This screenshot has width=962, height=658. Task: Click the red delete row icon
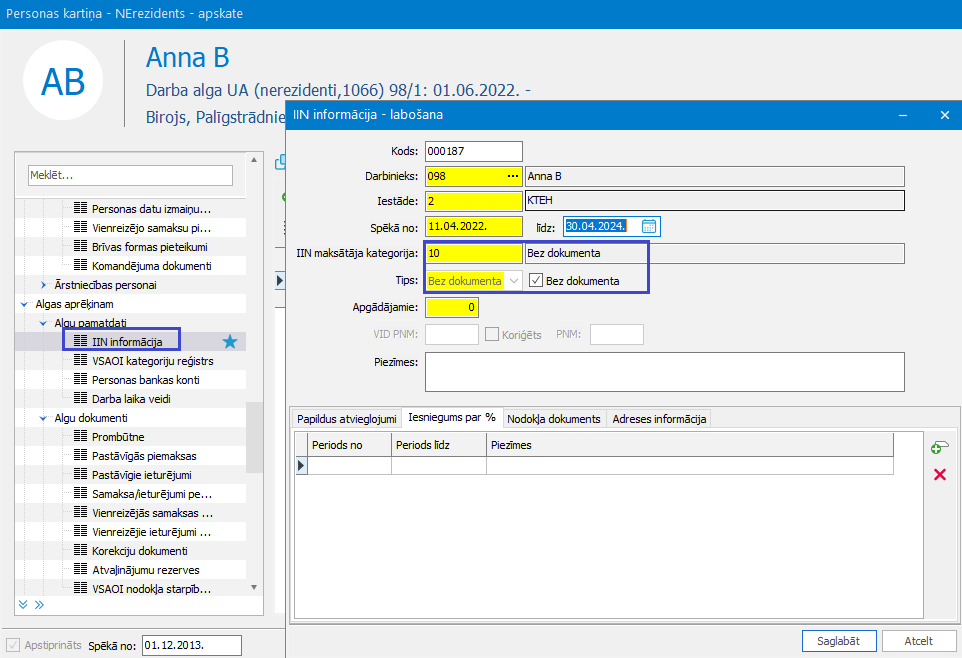pyautogui.click(x=939, y=474)
